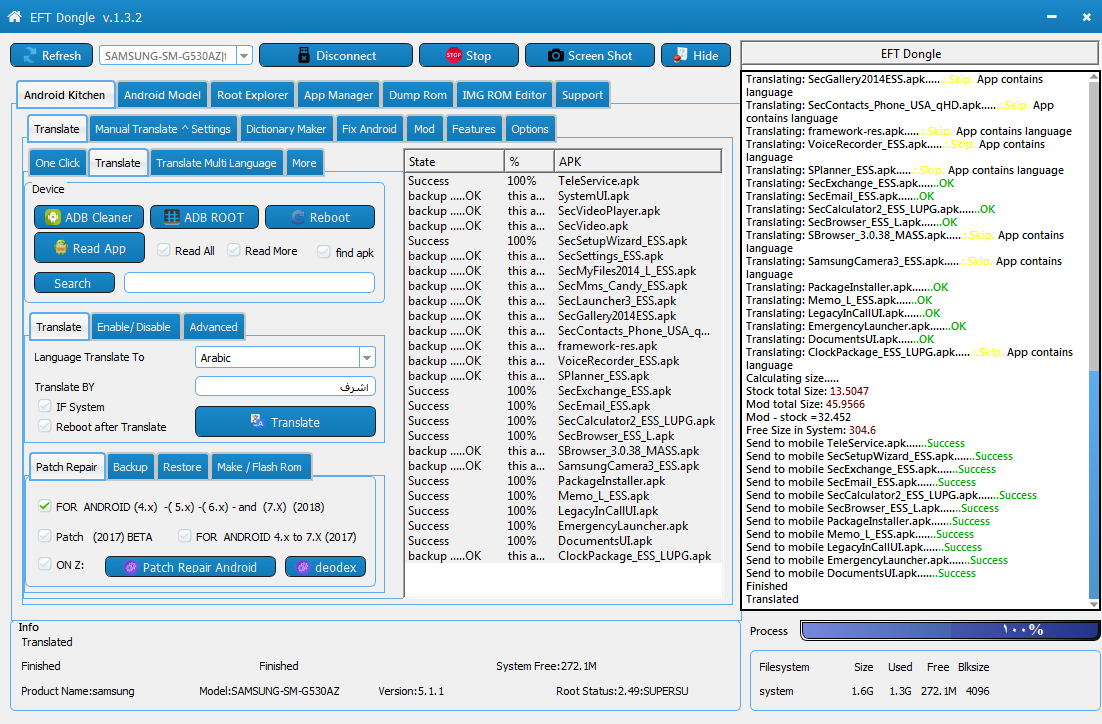The height and width of the screenshot is (724, 1102).
Task: Open Restore tab
Action: [x=182, y=467]
